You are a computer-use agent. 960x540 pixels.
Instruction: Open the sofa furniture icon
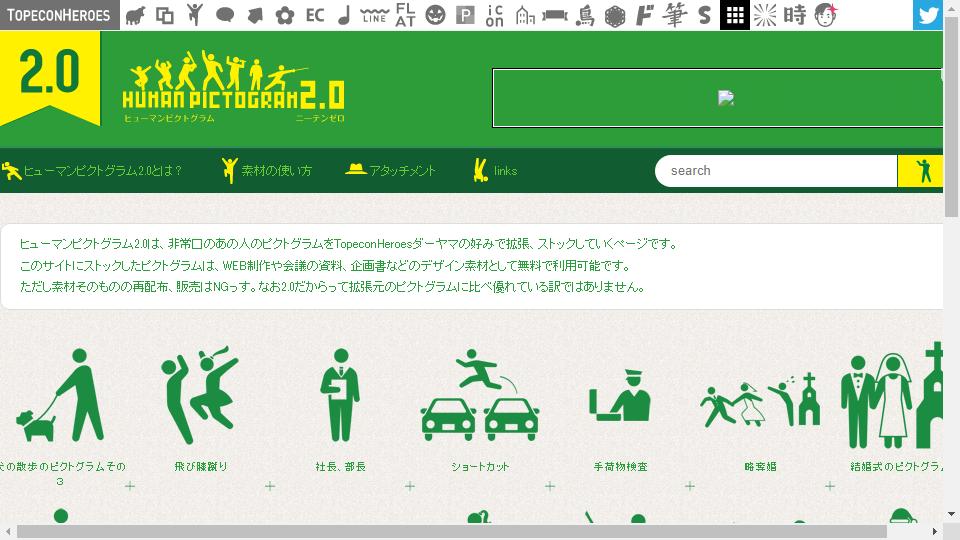(x=555, y=15)
